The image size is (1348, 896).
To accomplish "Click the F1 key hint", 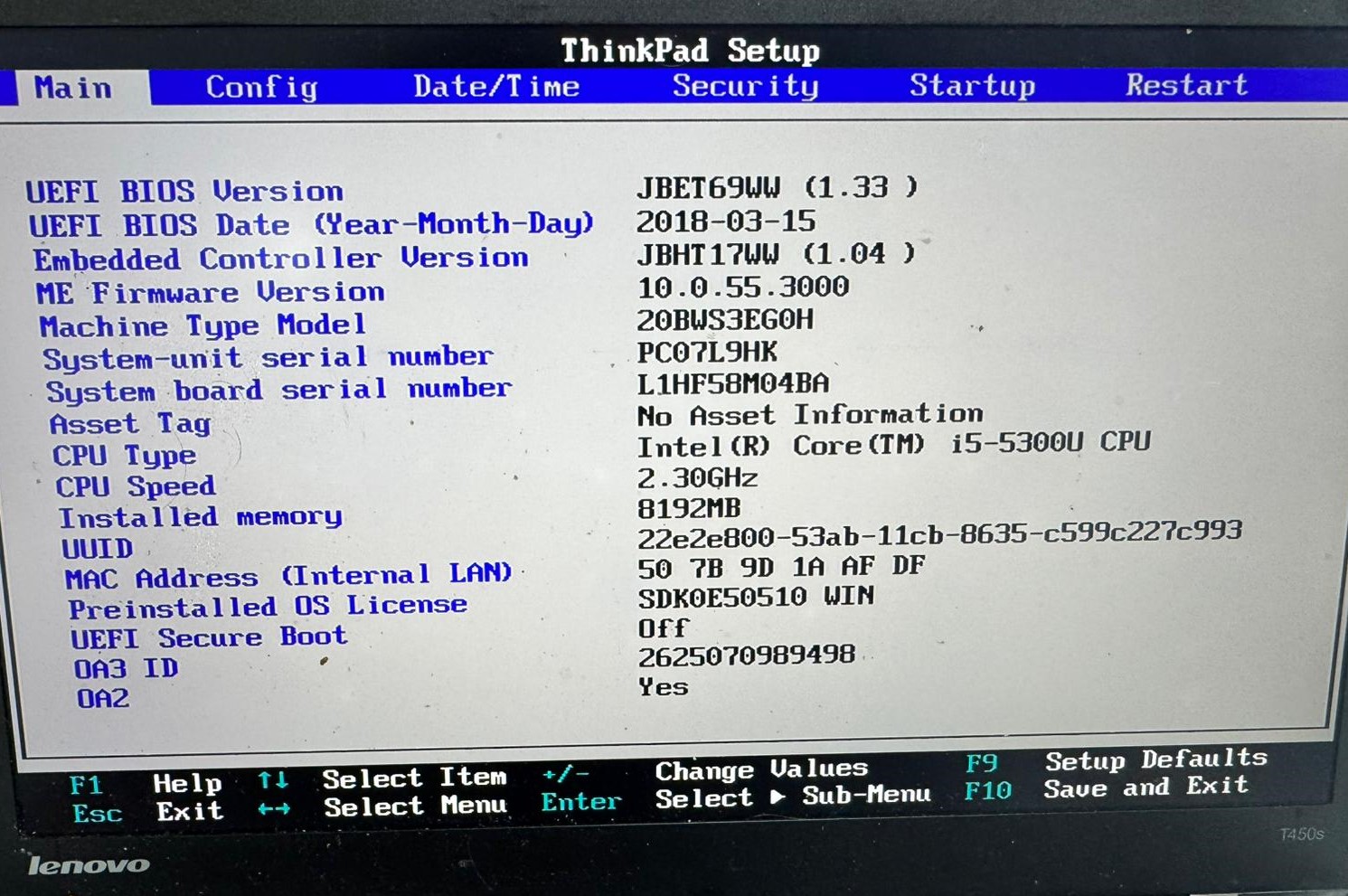I will 86,785.
